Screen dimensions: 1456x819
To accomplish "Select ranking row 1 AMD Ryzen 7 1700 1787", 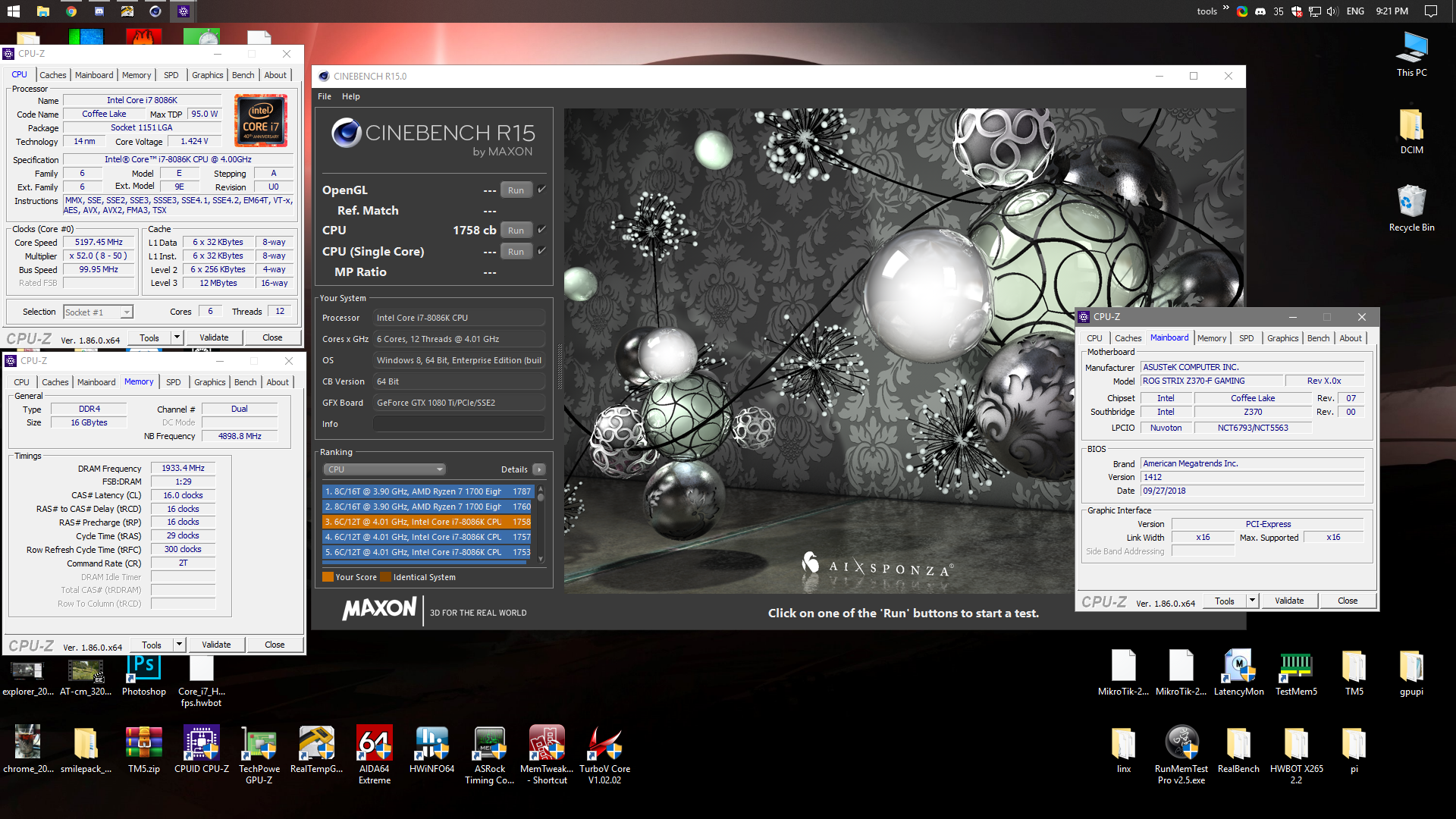I will point(428,491).
